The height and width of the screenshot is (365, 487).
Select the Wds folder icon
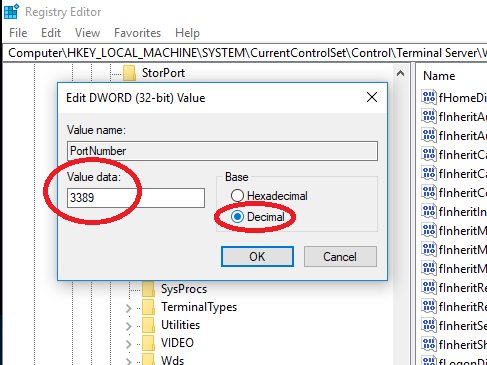tap(148, 360)
